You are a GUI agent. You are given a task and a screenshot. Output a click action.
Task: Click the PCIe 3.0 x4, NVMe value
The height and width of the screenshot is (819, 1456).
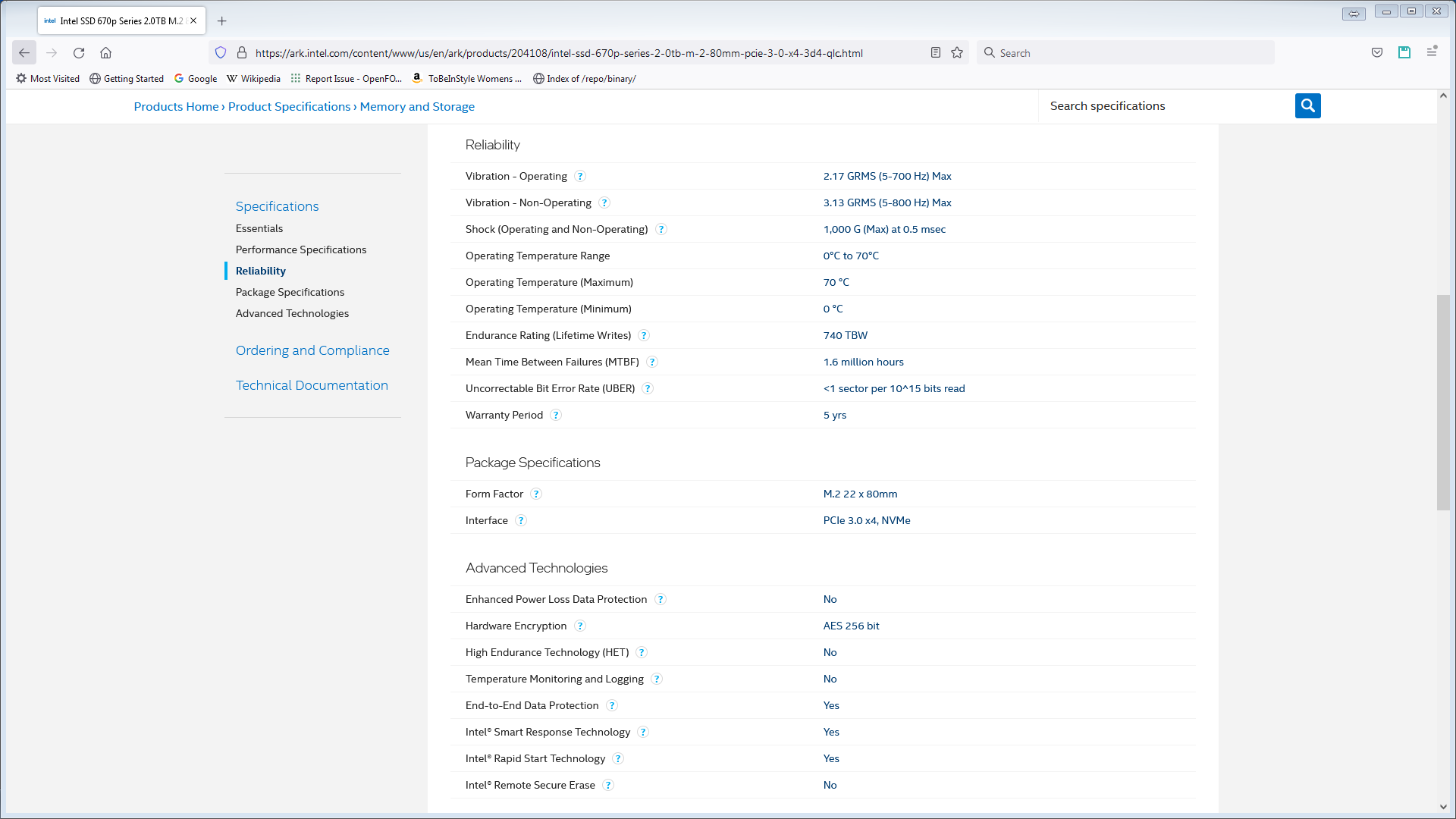867,521
